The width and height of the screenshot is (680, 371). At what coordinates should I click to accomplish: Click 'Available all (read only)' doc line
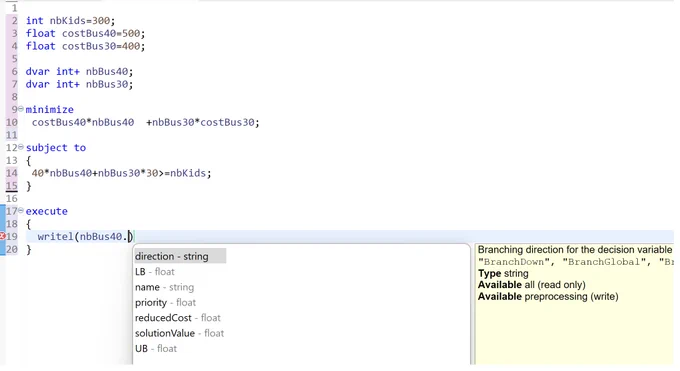pyautogui.click(x=532, y=285)
